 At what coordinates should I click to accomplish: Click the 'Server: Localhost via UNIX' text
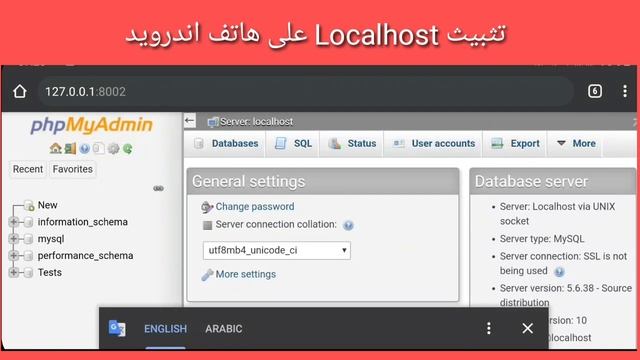558,207
